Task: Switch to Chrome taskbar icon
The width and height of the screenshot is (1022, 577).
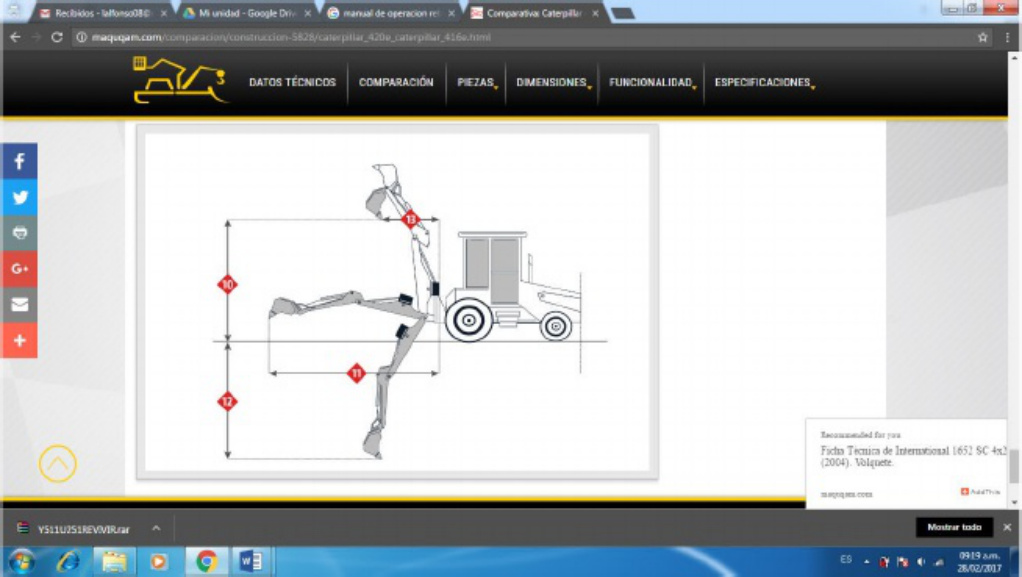Action: point(206,561)
